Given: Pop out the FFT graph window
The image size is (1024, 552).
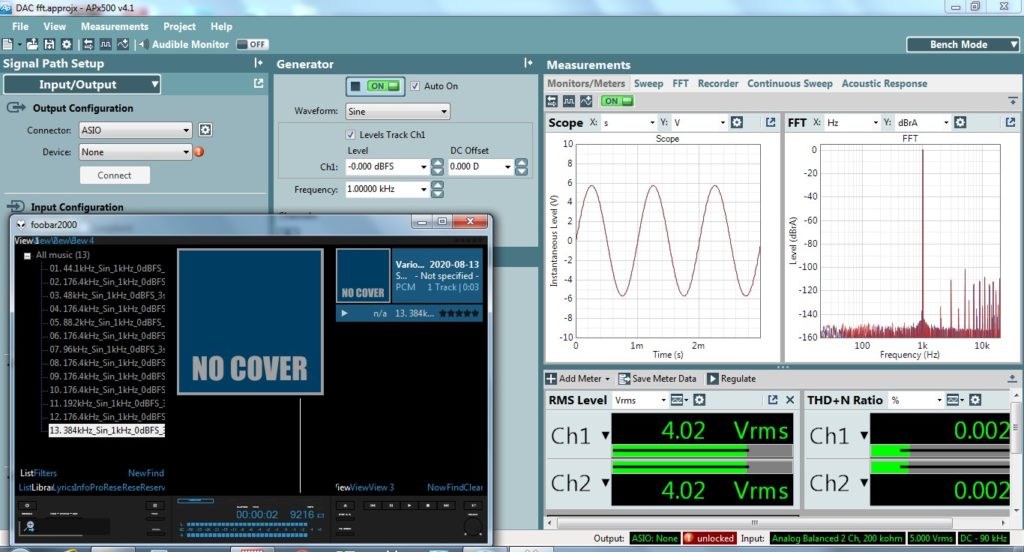Looking at the screenshot, I should [1009, 122].
